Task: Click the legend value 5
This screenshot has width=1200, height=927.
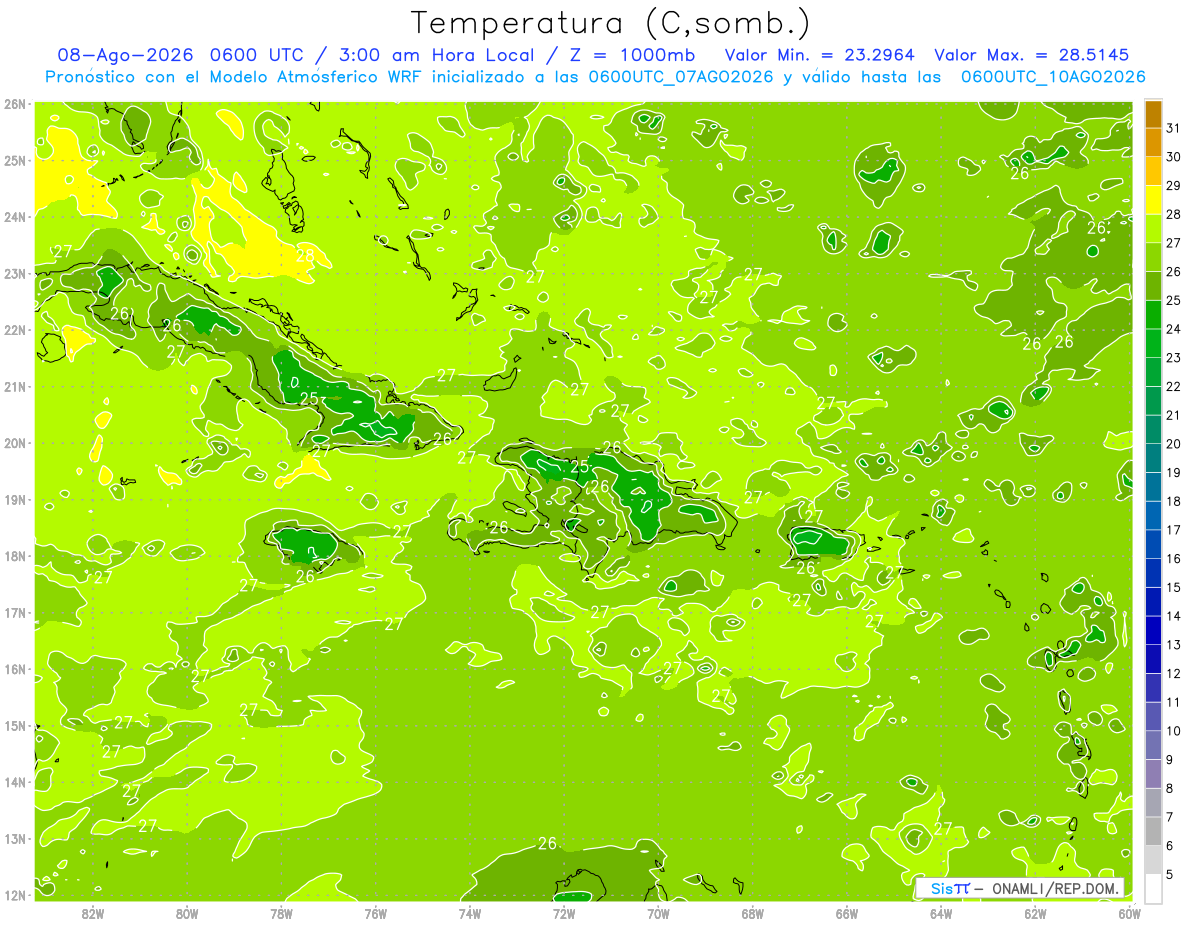Action: pyautogui.click(x=1170, y=874)
